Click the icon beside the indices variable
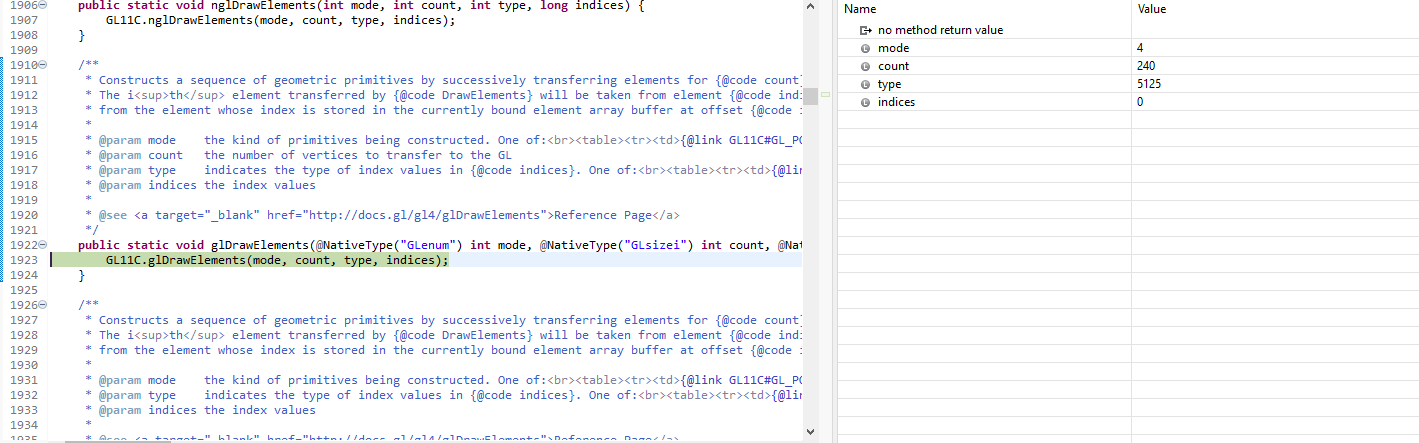1419x443 pixels. (x=866, y=102)
